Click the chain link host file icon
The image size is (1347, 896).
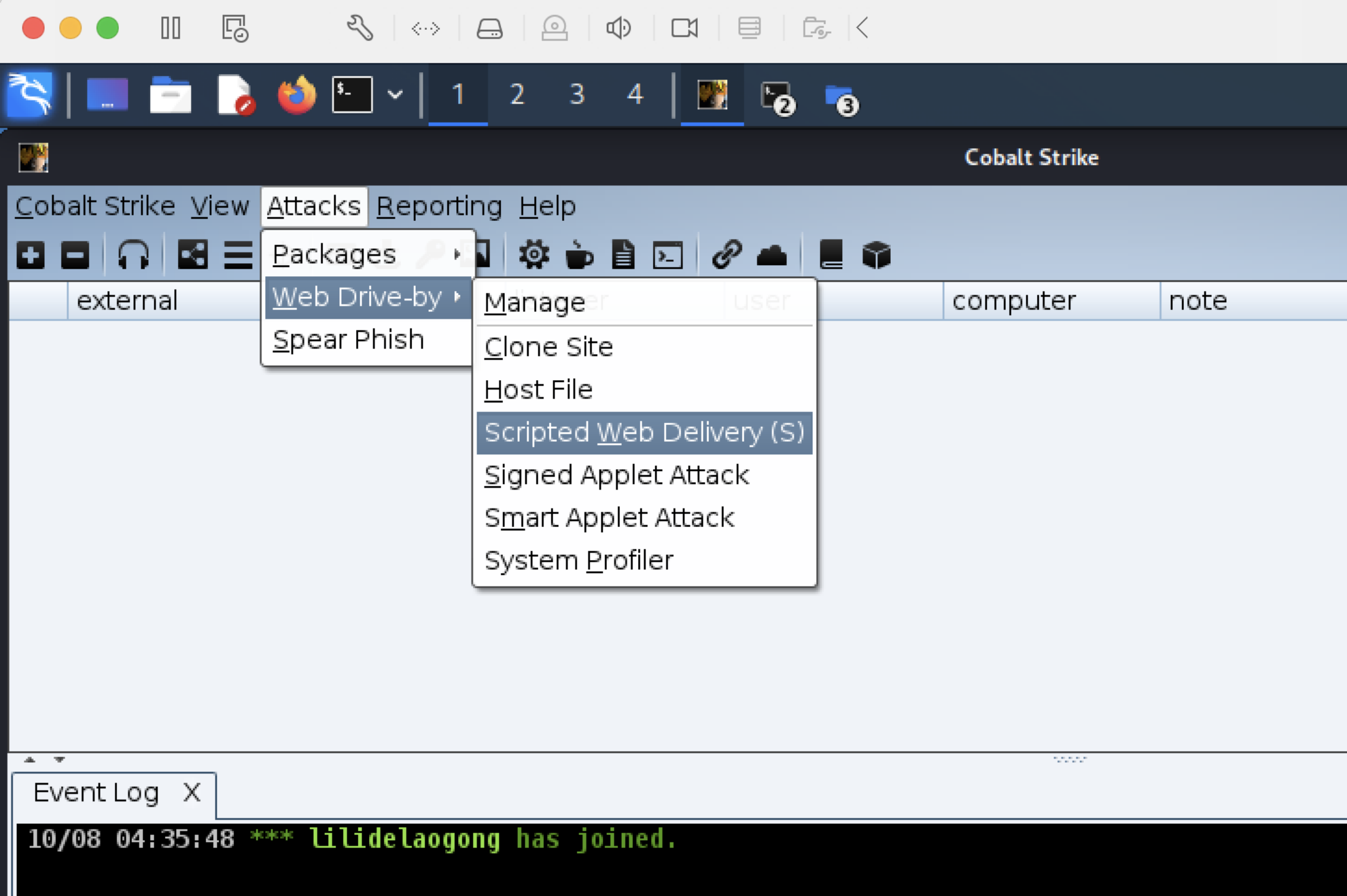tap(726, 255)
